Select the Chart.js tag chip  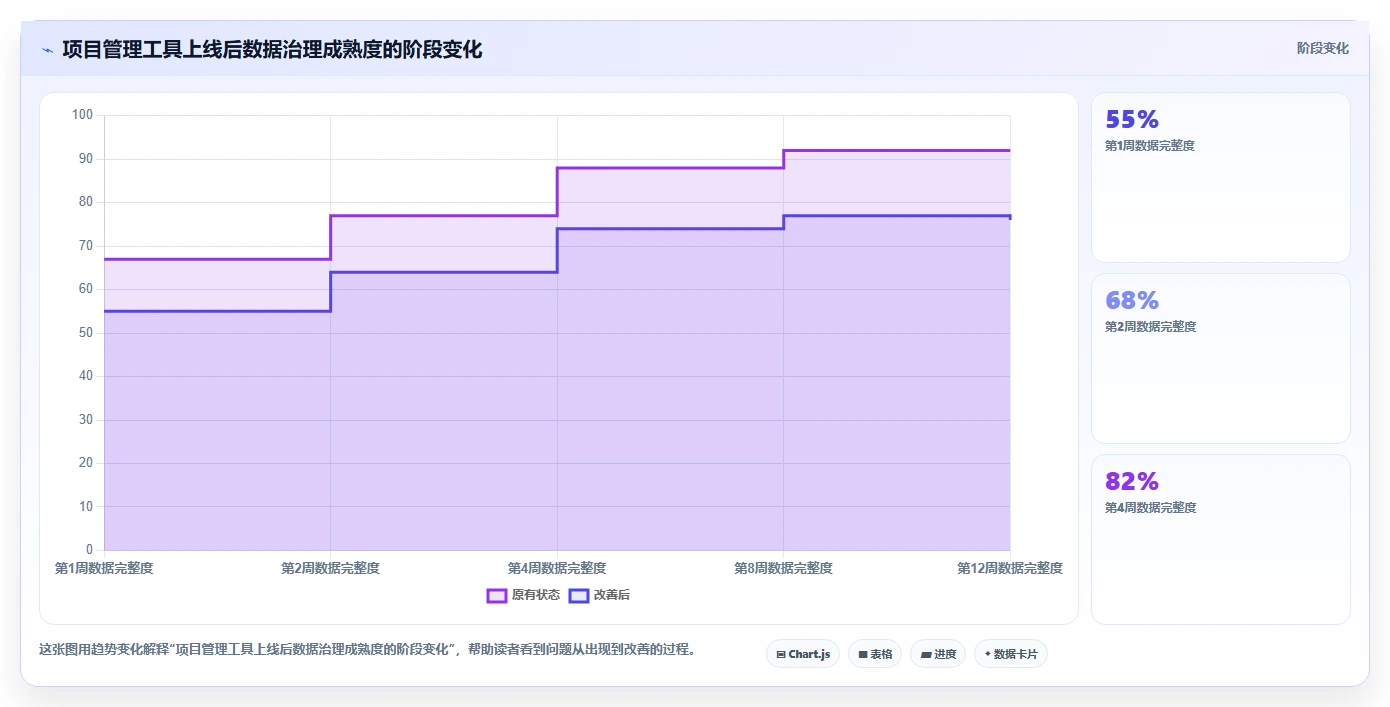803,654
